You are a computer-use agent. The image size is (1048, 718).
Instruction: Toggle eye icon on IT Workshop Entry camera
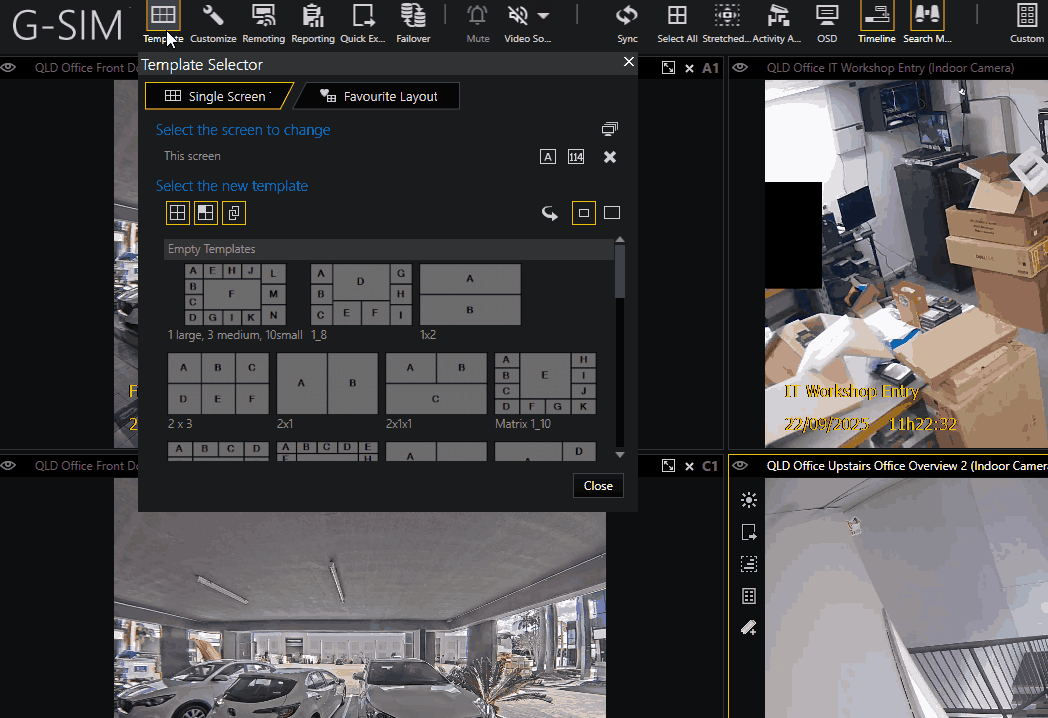coord(741,68)
